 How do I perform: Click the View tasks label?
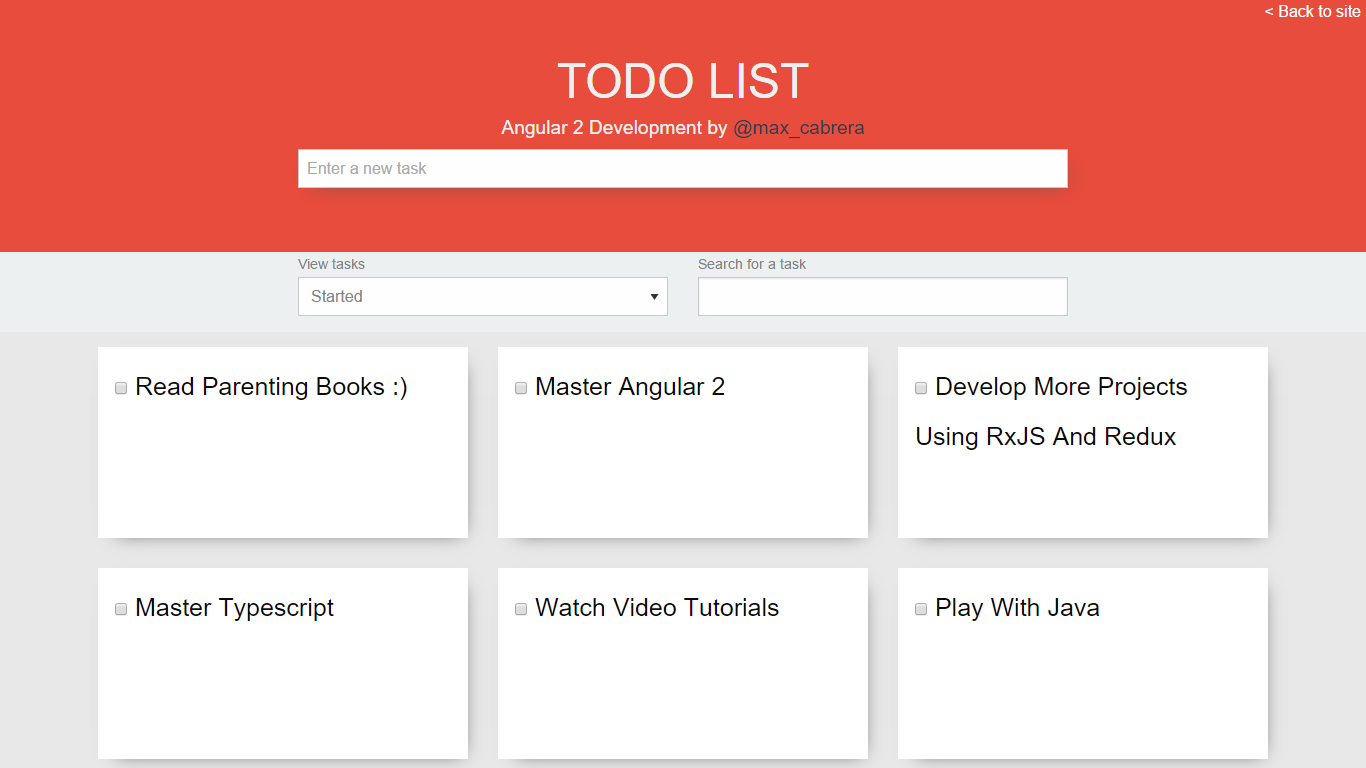pos(331,264)
